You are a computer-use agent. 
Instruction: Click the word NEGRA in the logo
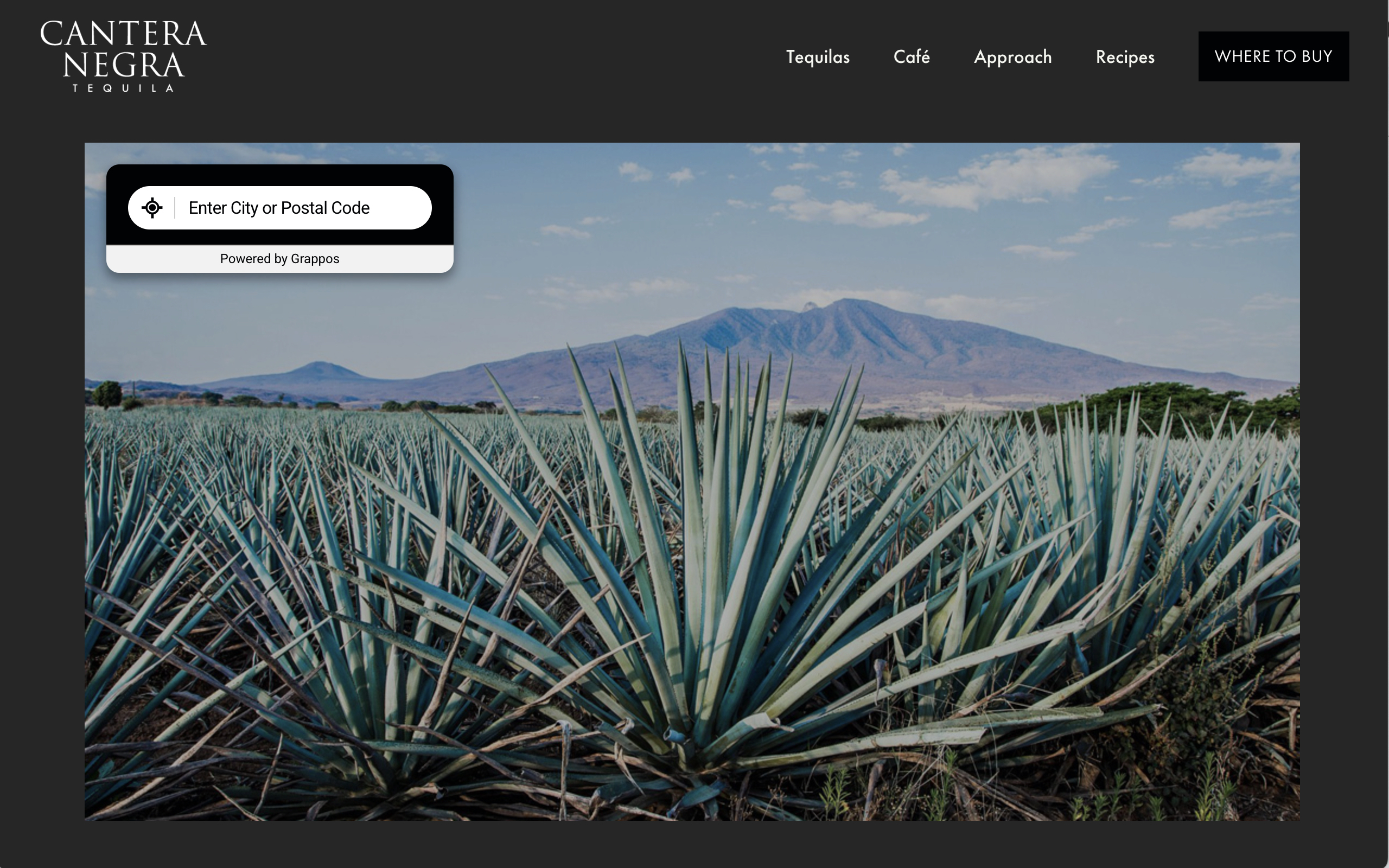click(x=123, y=65)
